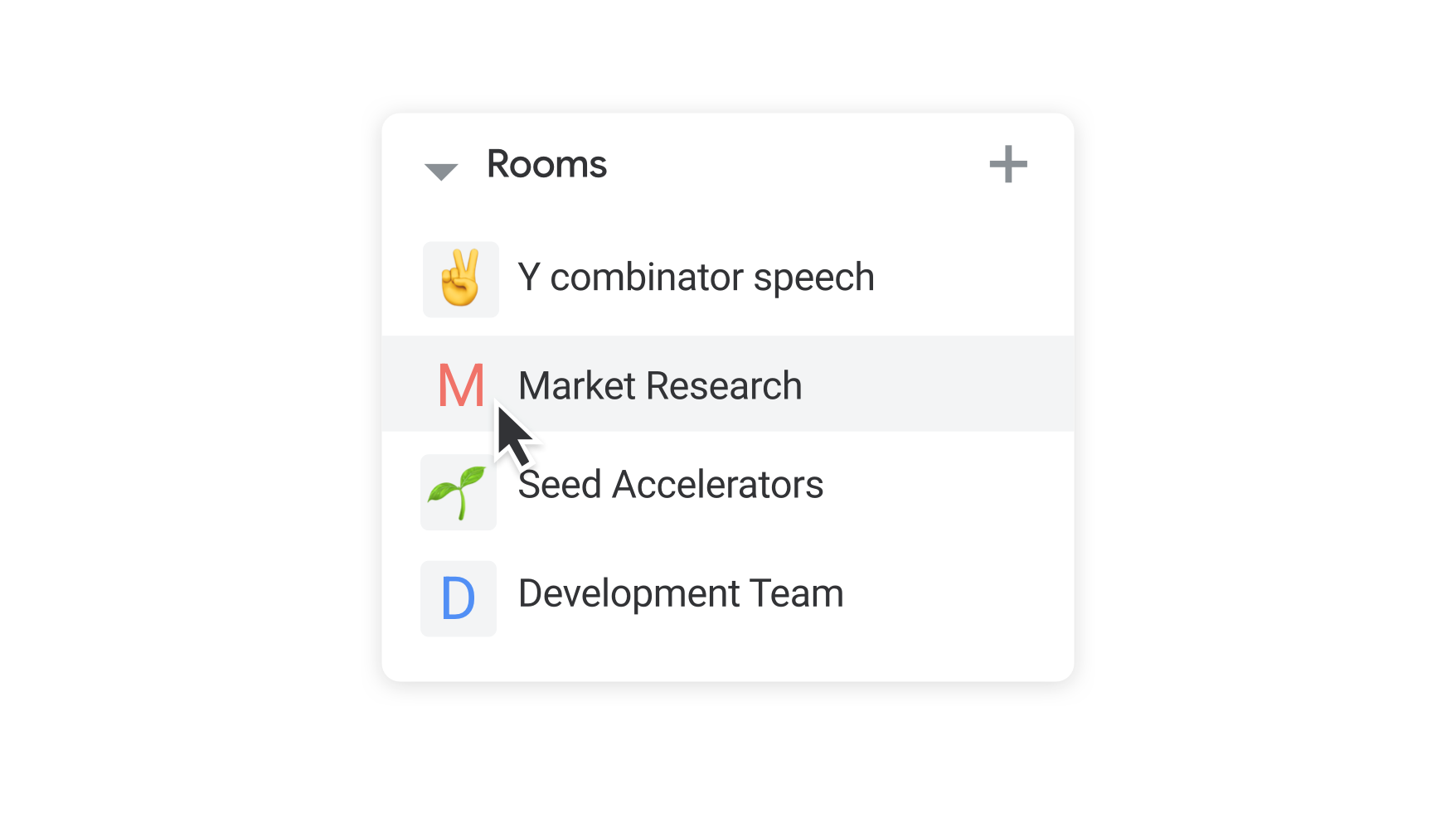
Task: Click the word Research in the highlighted row
Action: [724, 386]
